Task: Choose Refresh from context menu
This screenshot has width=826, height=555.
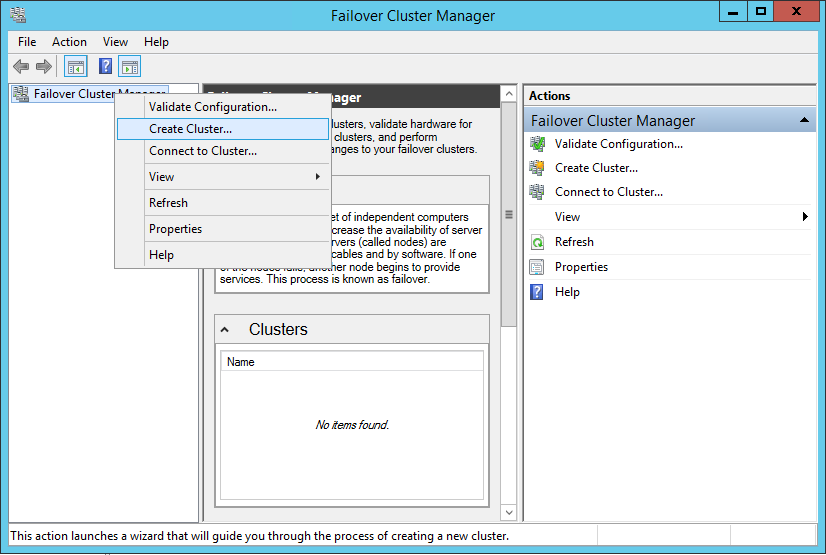Action: 223,203
